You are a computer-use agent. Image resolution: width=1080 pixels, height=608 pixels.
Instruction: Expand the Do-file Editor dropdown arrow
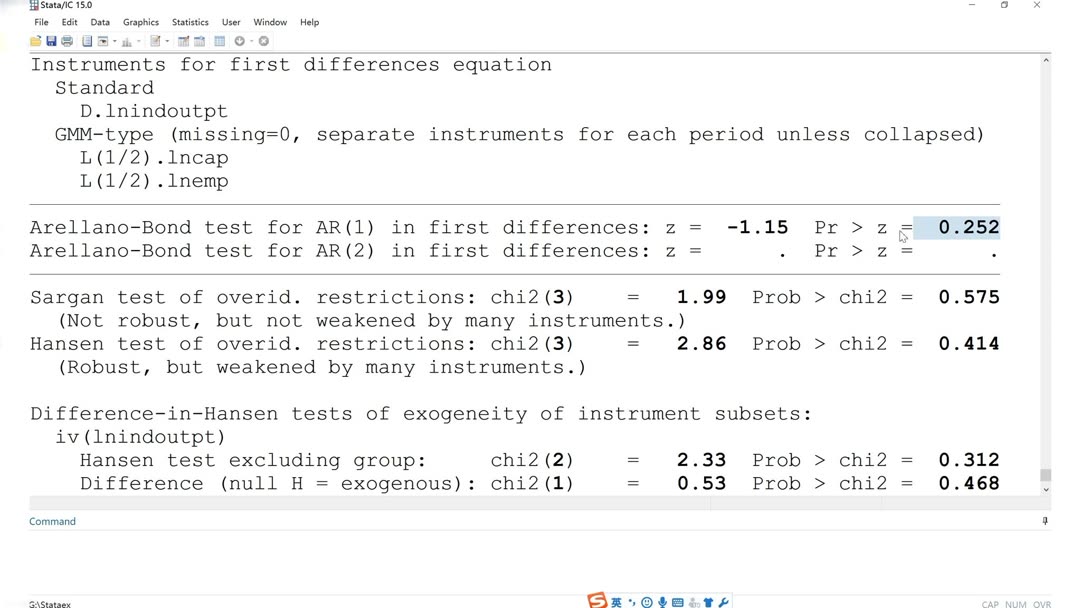click(167, 42)
